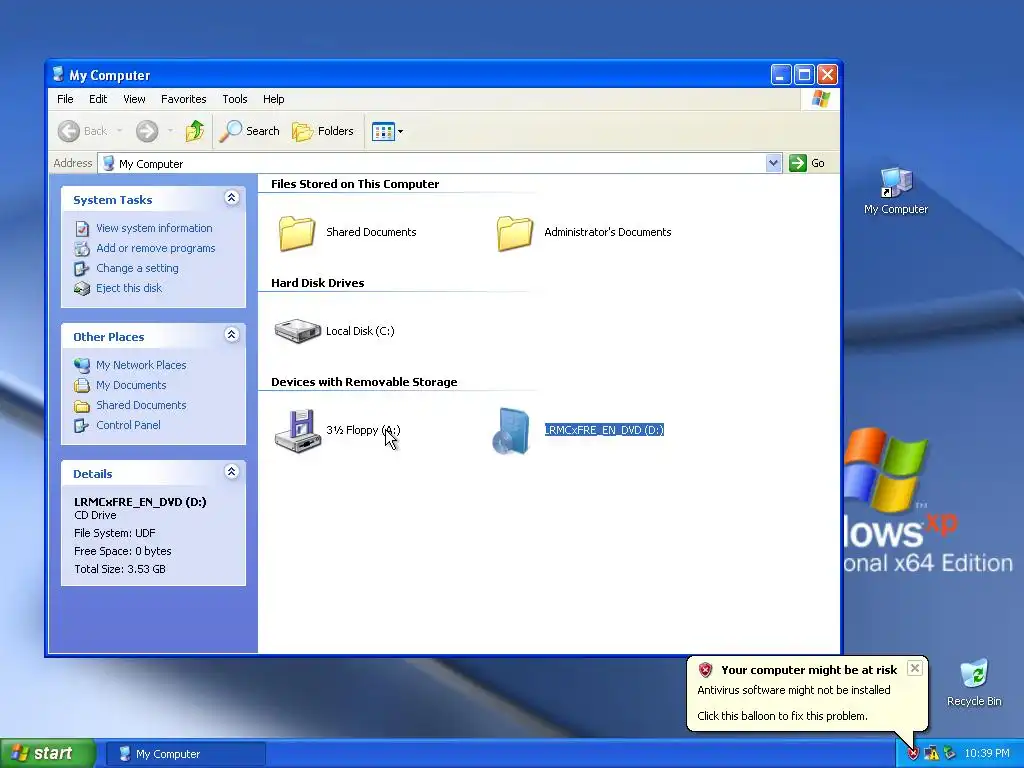Click the red security shield tray icon
This screenshot has height=768, width=1024.
tap(913, 754)
